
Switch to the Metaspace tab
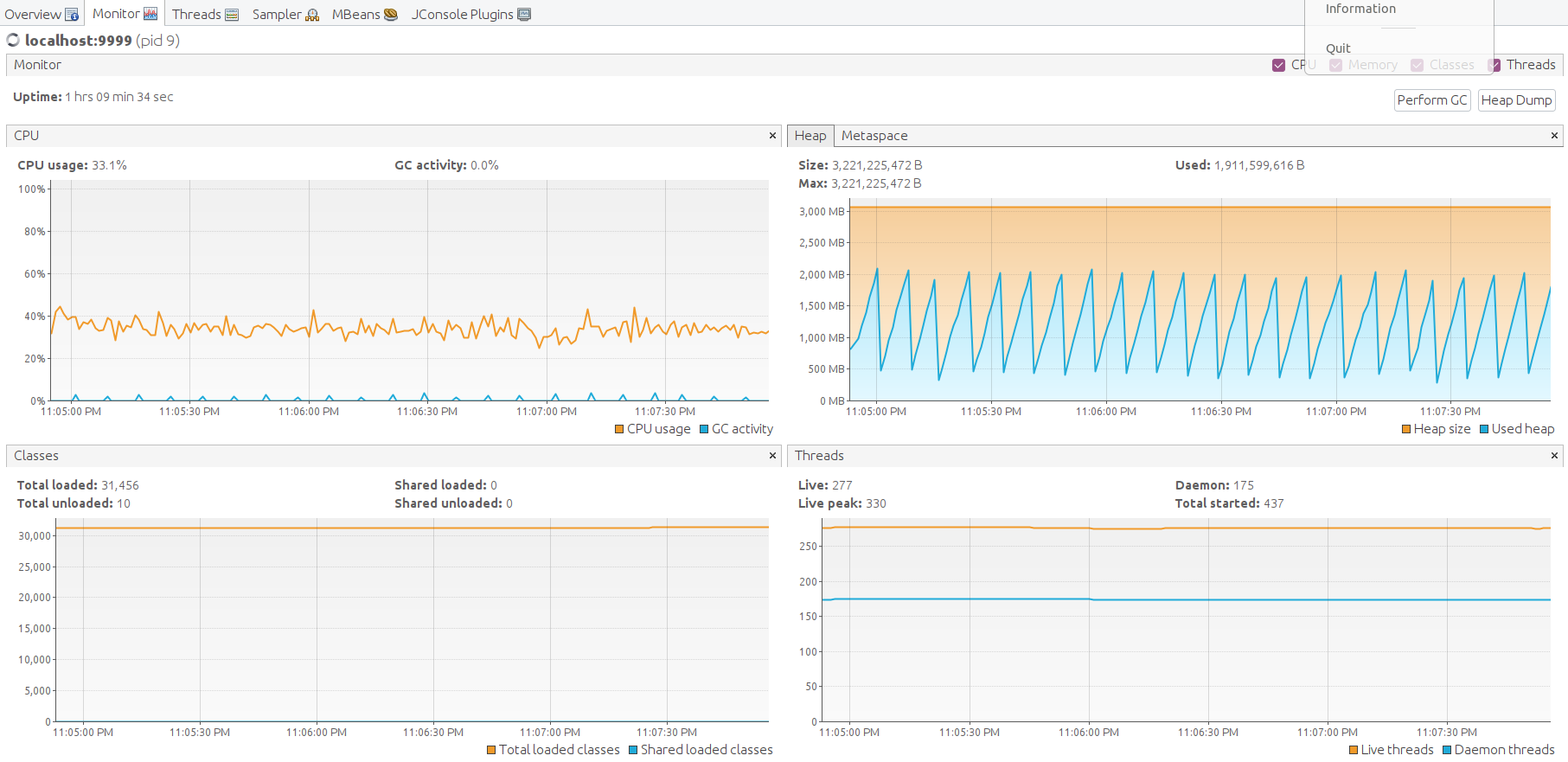pyautogui.click(x=874, y=136)
